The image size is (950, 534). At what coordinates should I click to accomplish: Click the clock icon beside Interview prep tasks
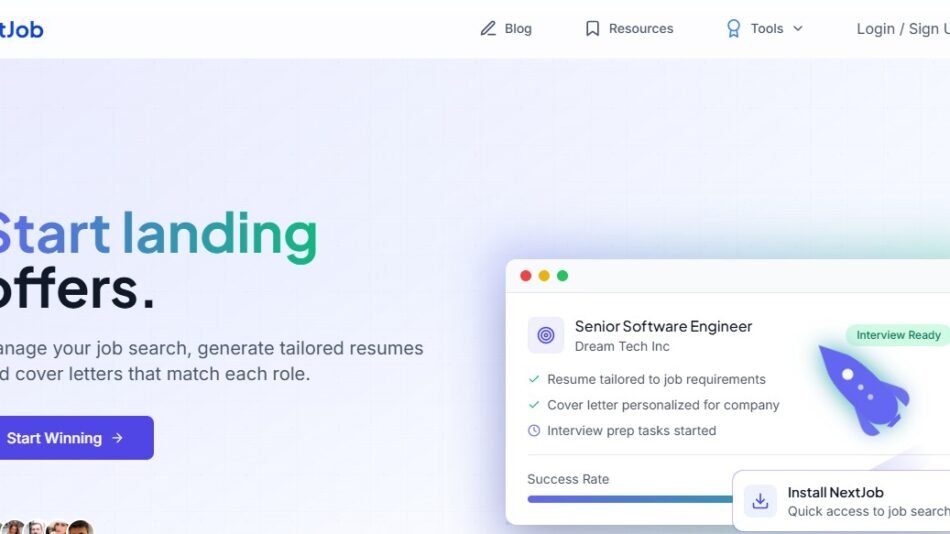pyautogui.click(x=534, y=431)
